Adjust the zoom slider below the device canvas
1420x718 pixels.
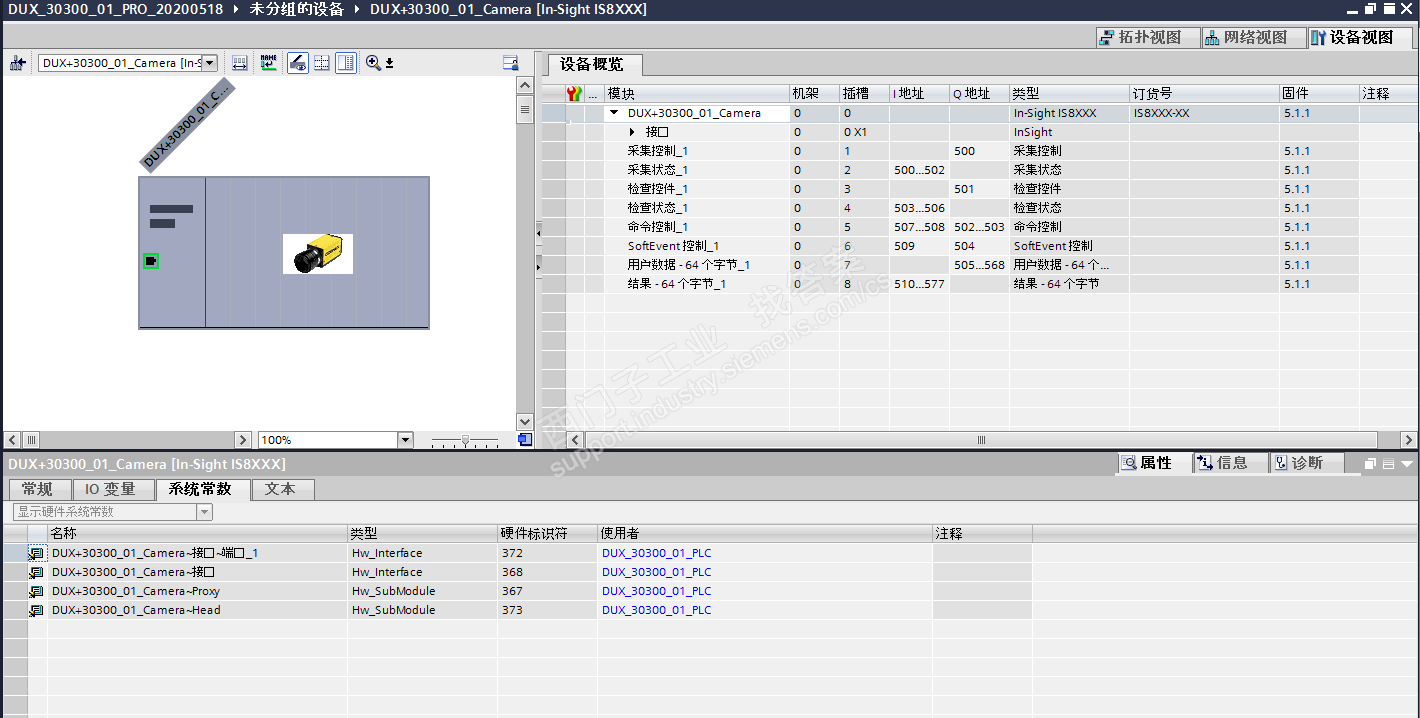[465, 440]
